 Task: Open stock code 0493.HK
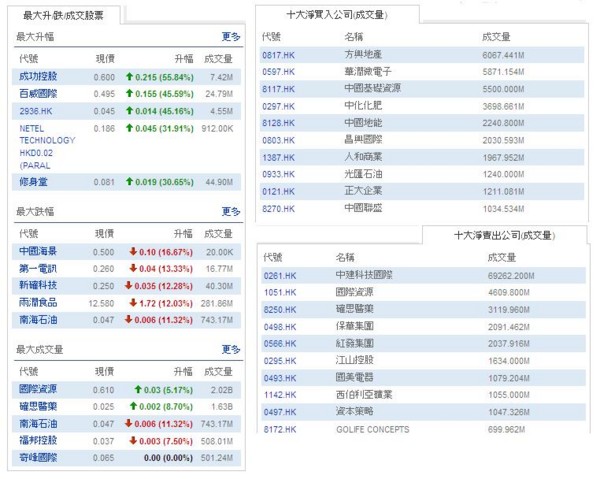pyautogui.click(x=280, y=378)
